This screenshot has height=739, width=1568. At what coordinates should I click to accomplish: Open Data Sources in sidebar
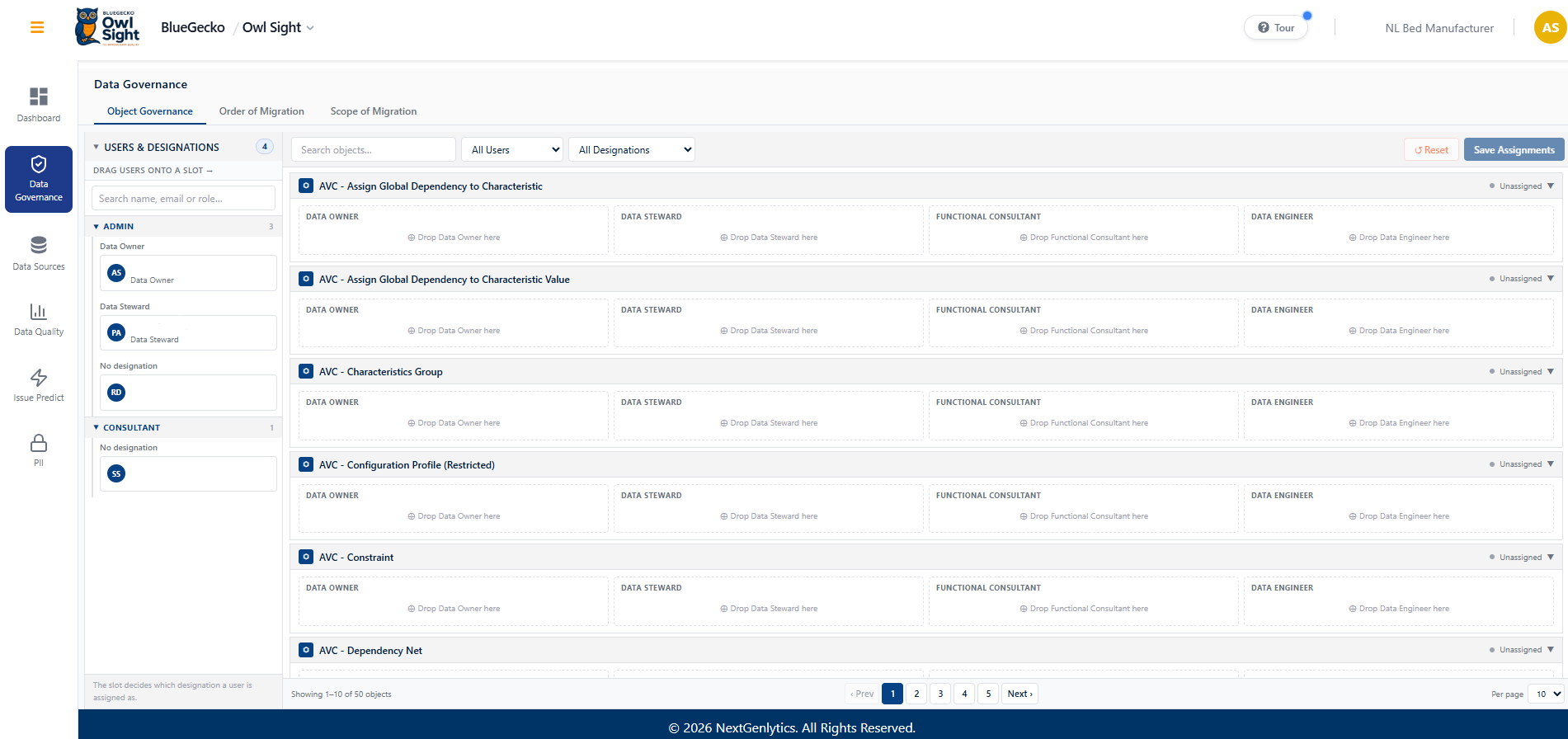[39, 253]
